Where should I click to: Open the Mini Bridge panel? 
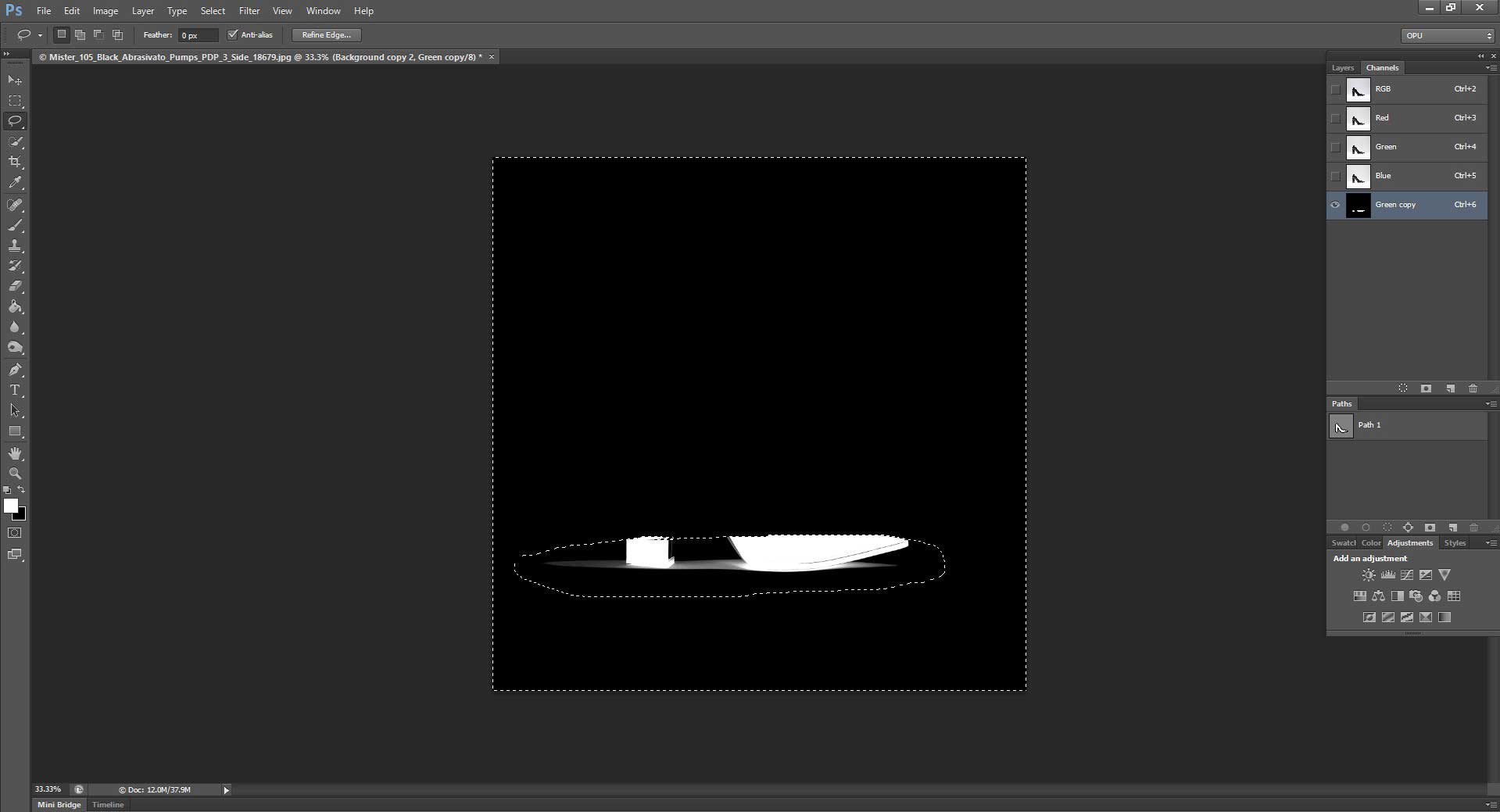click(x=58, y=804)
